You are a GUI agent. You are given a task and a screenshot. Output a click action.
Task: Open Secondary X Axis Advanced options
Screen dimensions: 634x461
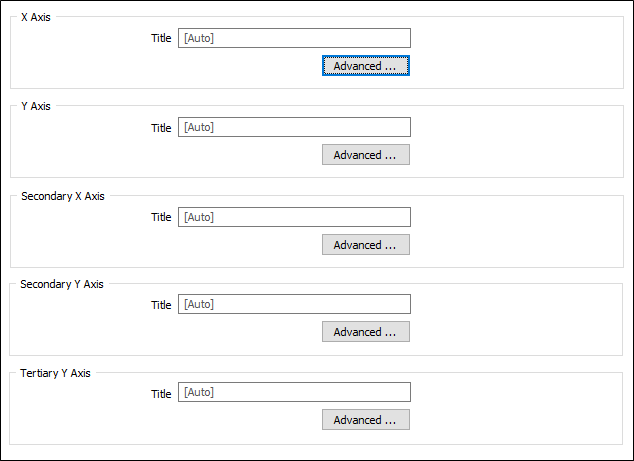point(365,245)
